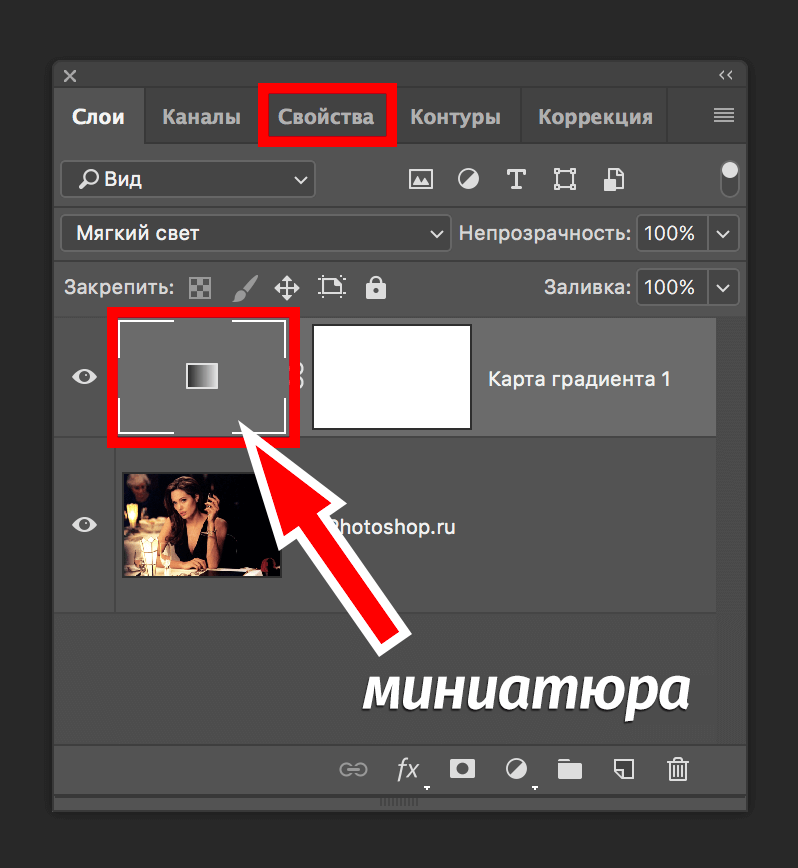Click the link layers chain icon
The height and width of the screenshot is (868, 798).
(x=353, y=769)
